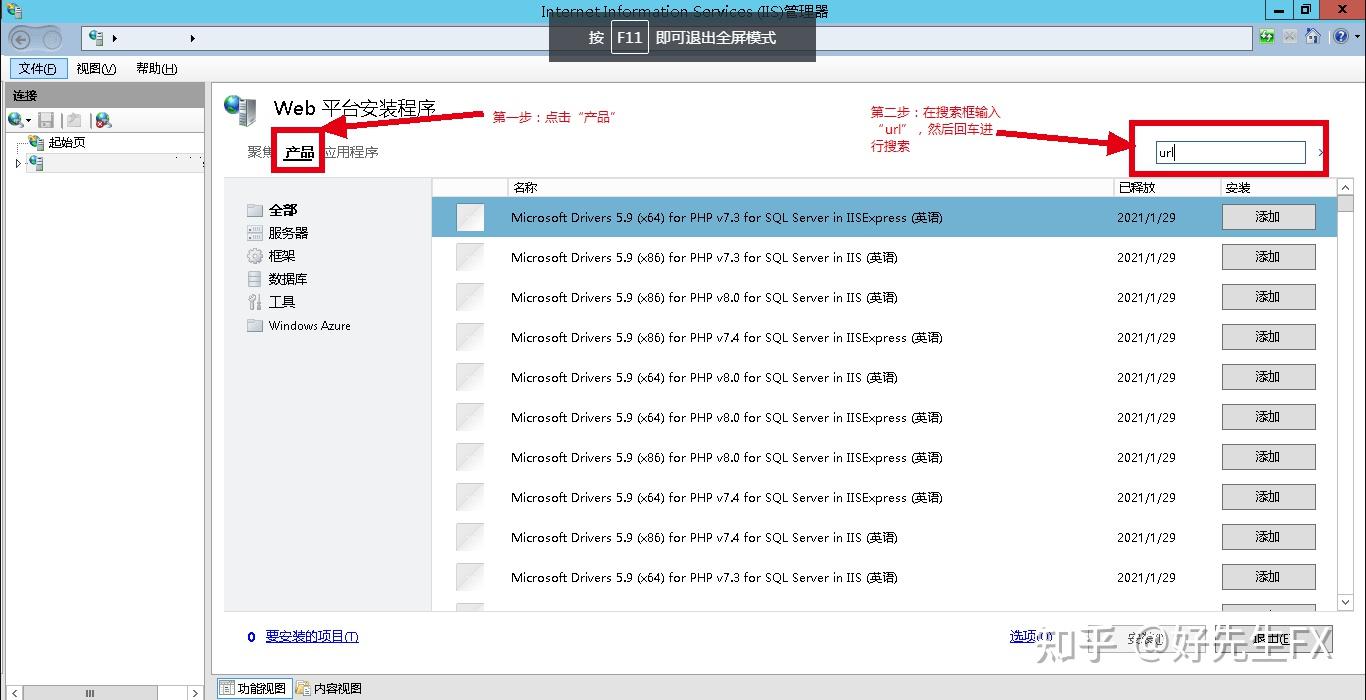The width and height of the screenshot is (1366, 700).
Task: Open the 文件(F) menu
Action: point(38,68)
